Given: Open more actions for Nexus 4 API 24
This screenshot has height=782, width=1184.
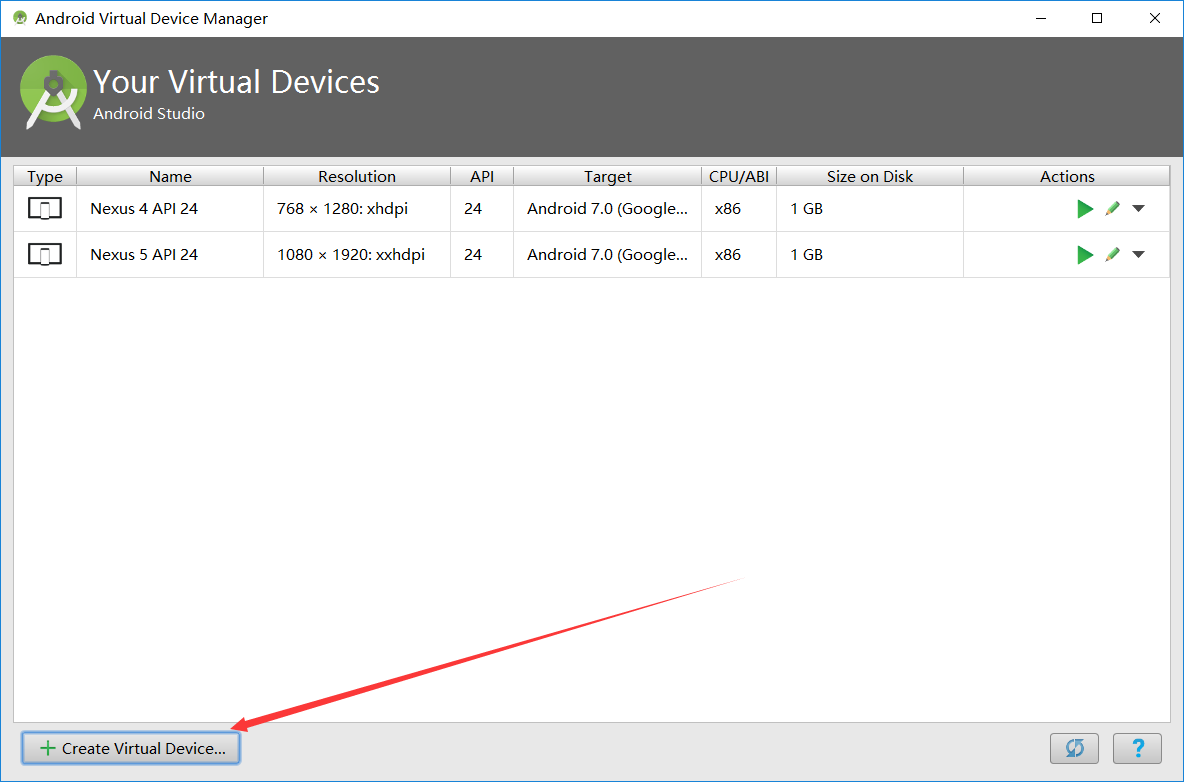Looking at the screenshot, I should [1139, 209].
